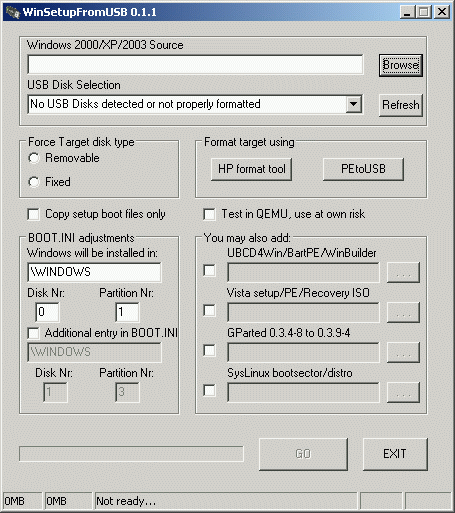The width and height of the screenshot is (455, 513).
Task: Click browse button for GParted path
Action: click(x=403, y=352)
